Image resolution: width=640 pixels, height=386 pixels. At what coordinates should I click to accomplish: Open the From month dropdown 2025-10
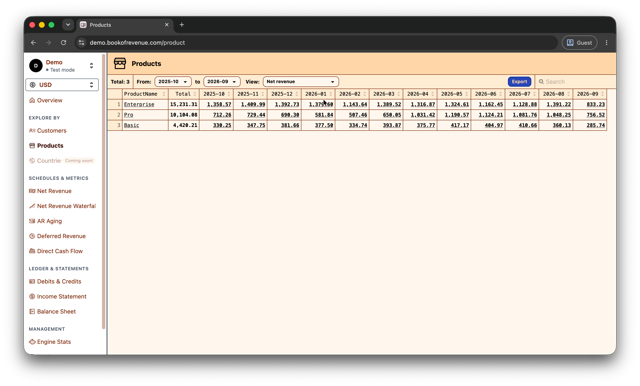click(173, 82)
